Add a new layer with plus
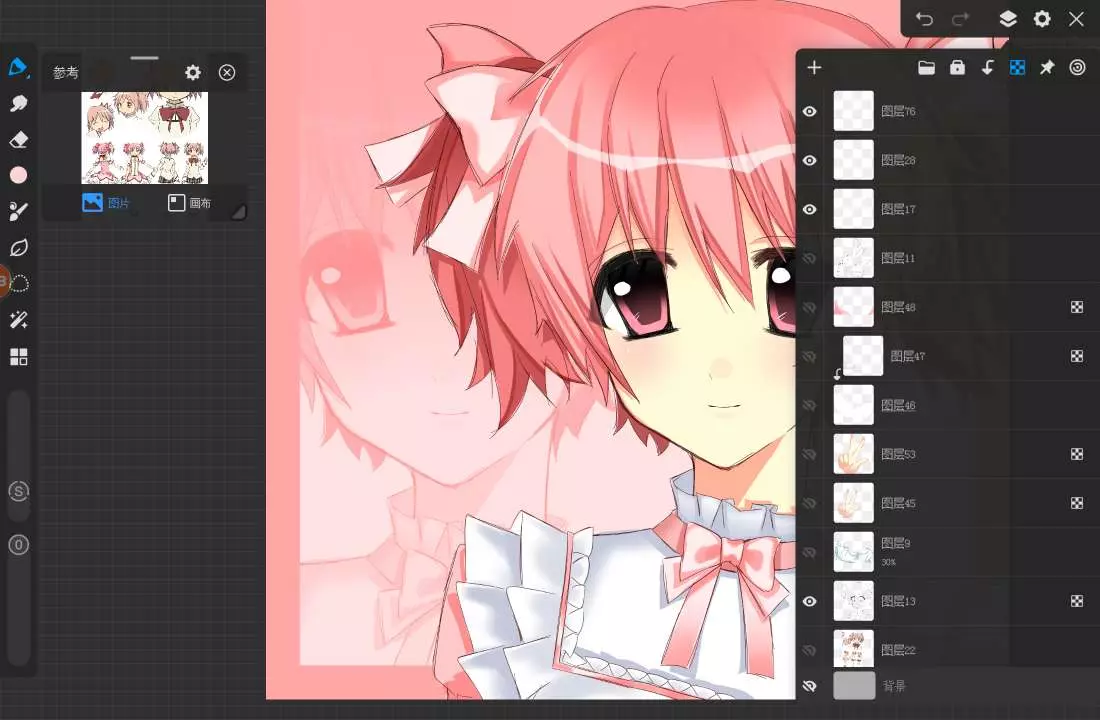 tap(814, 67)
